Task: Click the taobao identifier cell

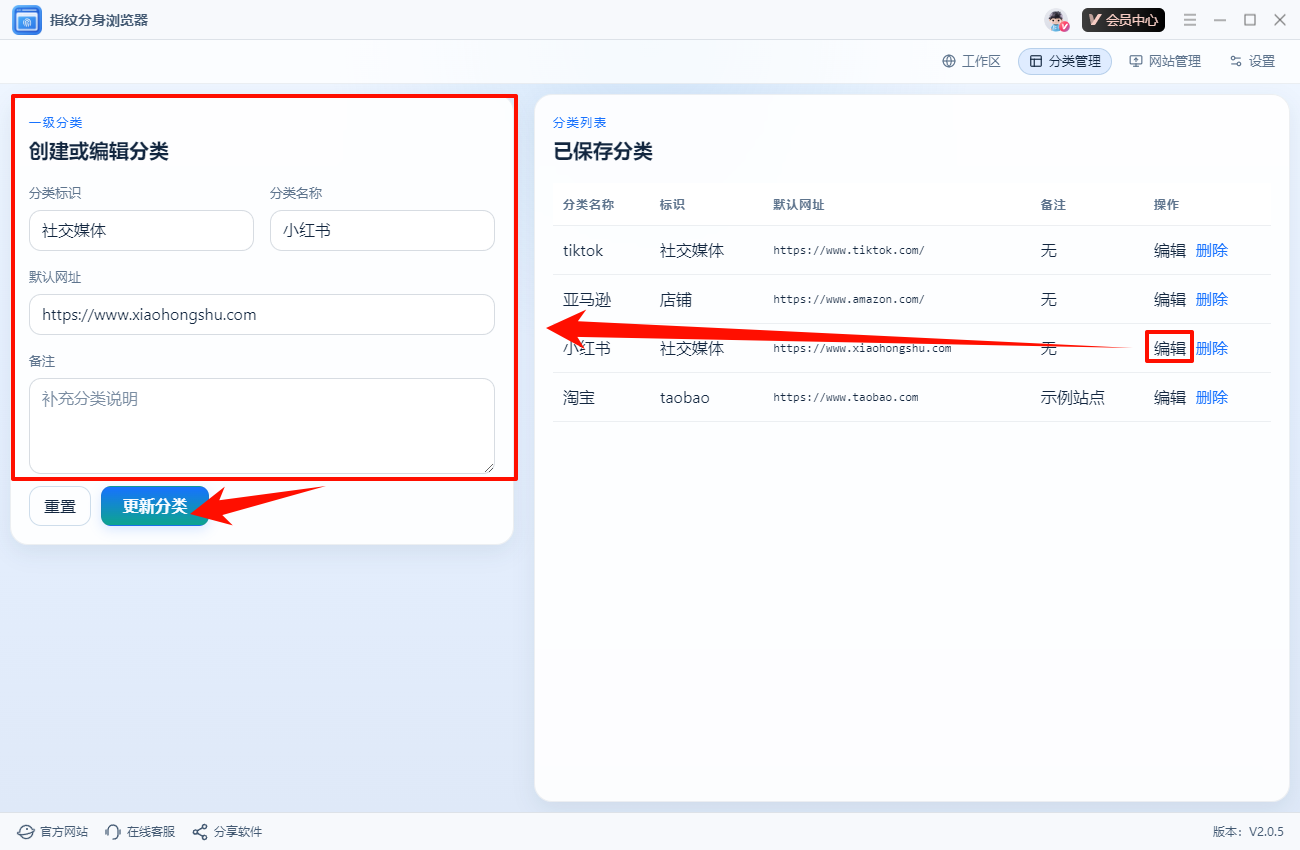Action: pos(685,397)
